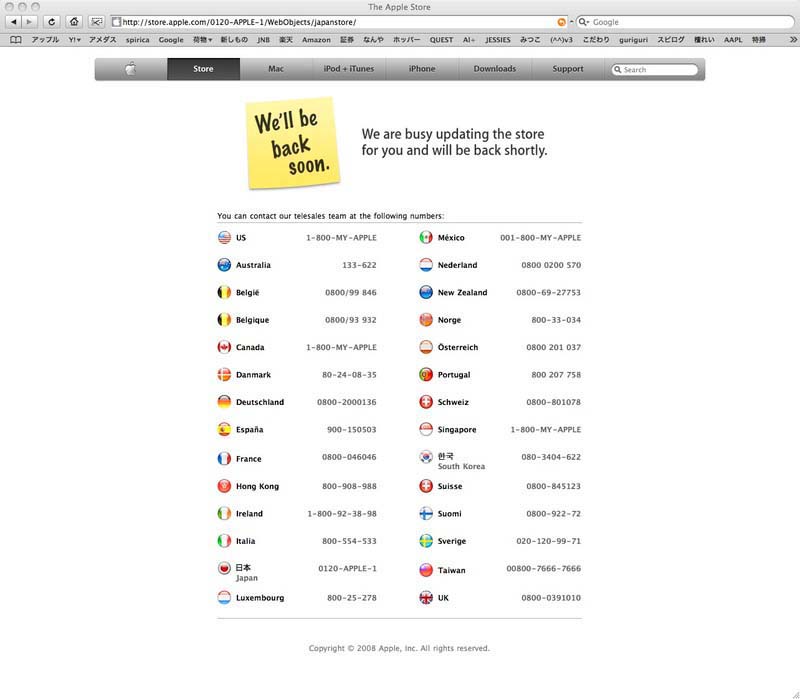This screenshot has width=800, height=699.
Task: Click the Nederland number 0800 0200 570
Action: pos(551,265)
